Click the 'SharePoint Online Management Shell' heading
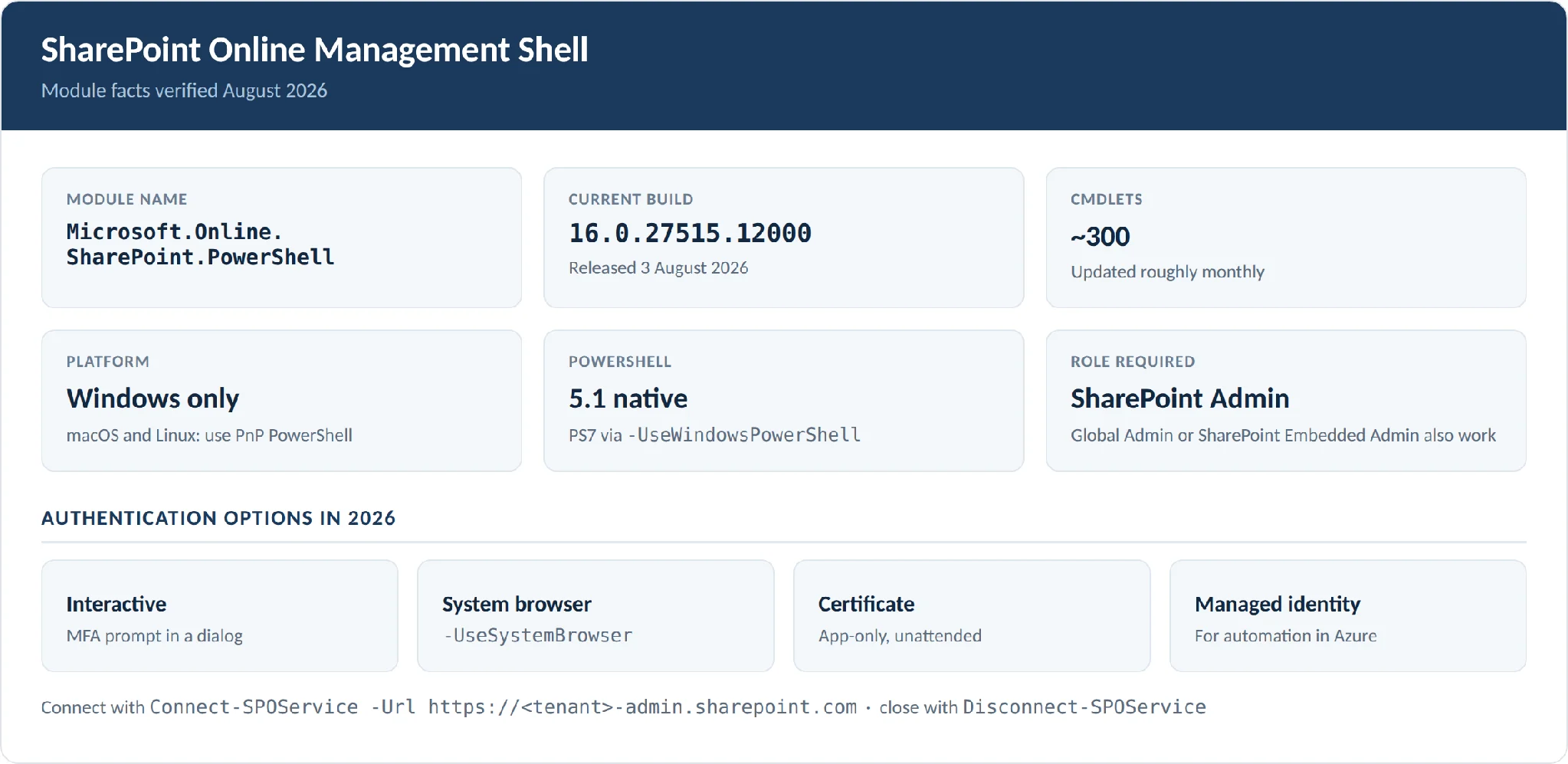 [314, 51]
